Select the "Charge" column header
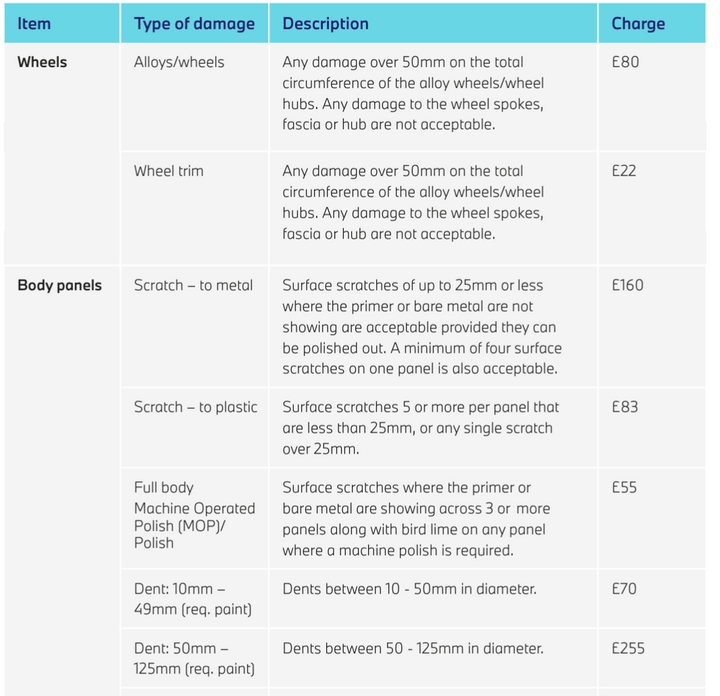The height and width of the screenshot is (696, 720). pos(638,23)
